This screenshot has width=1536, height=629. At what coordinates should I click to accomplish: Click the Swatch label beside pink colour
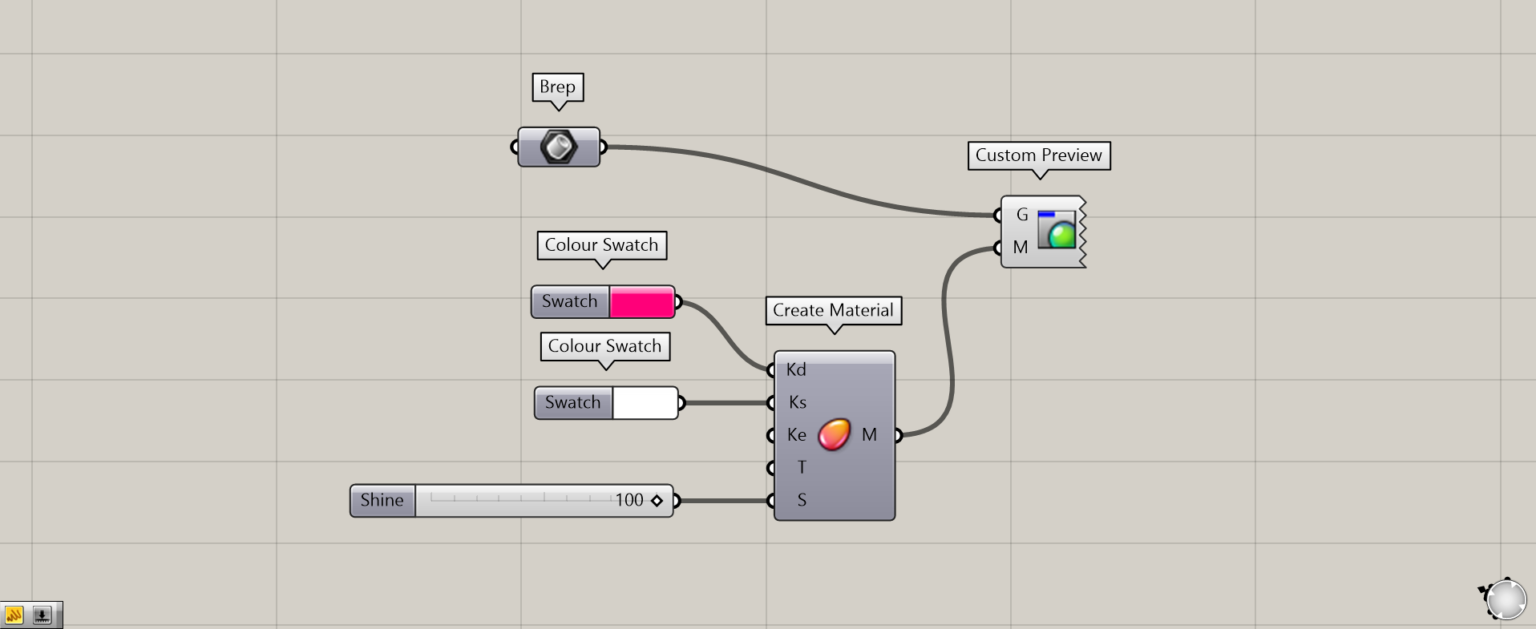click(x=569, y=302)
